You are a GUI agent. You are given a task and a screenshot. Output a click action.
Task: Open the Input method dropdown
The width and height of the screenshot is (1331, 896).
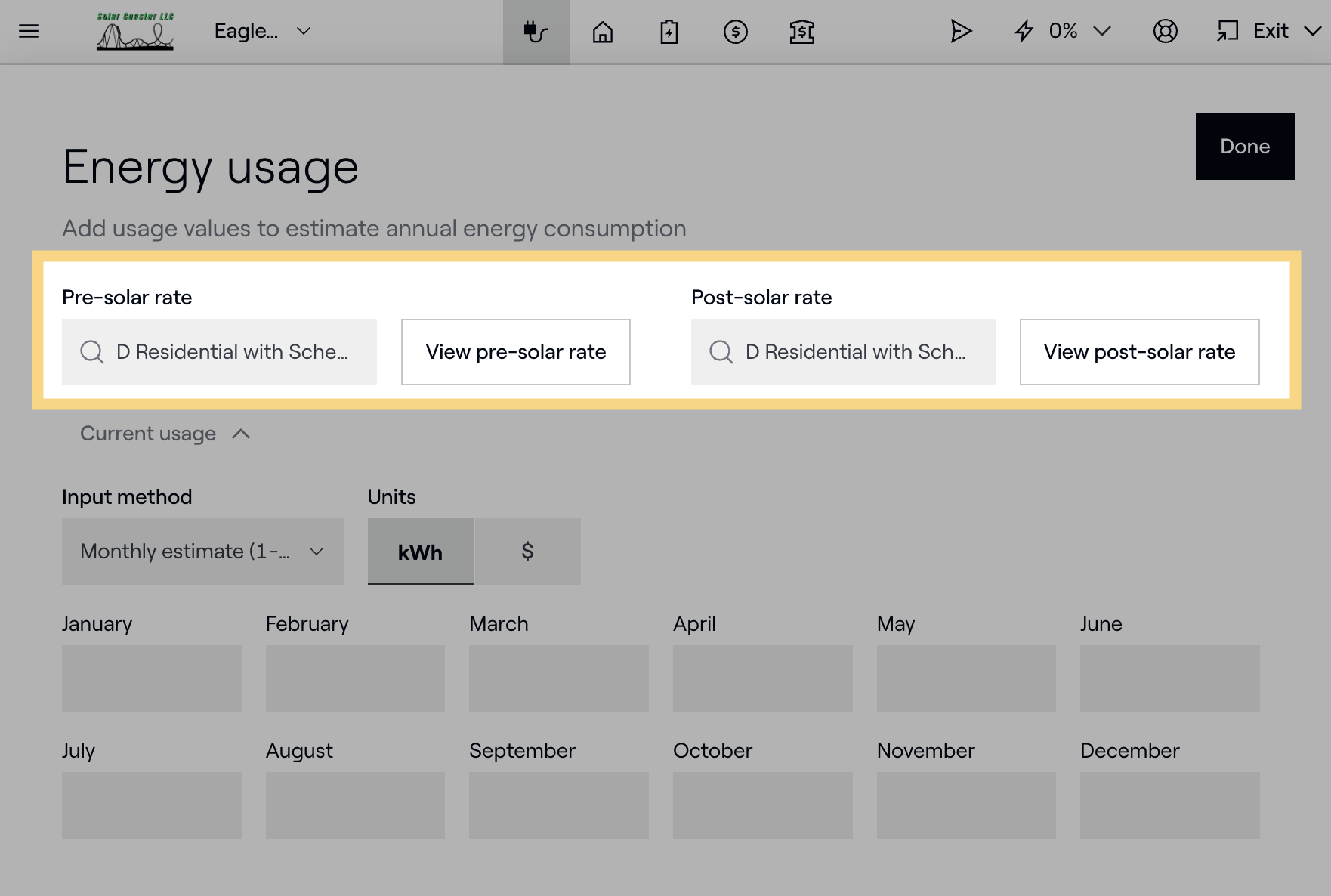tap(202, 552)
